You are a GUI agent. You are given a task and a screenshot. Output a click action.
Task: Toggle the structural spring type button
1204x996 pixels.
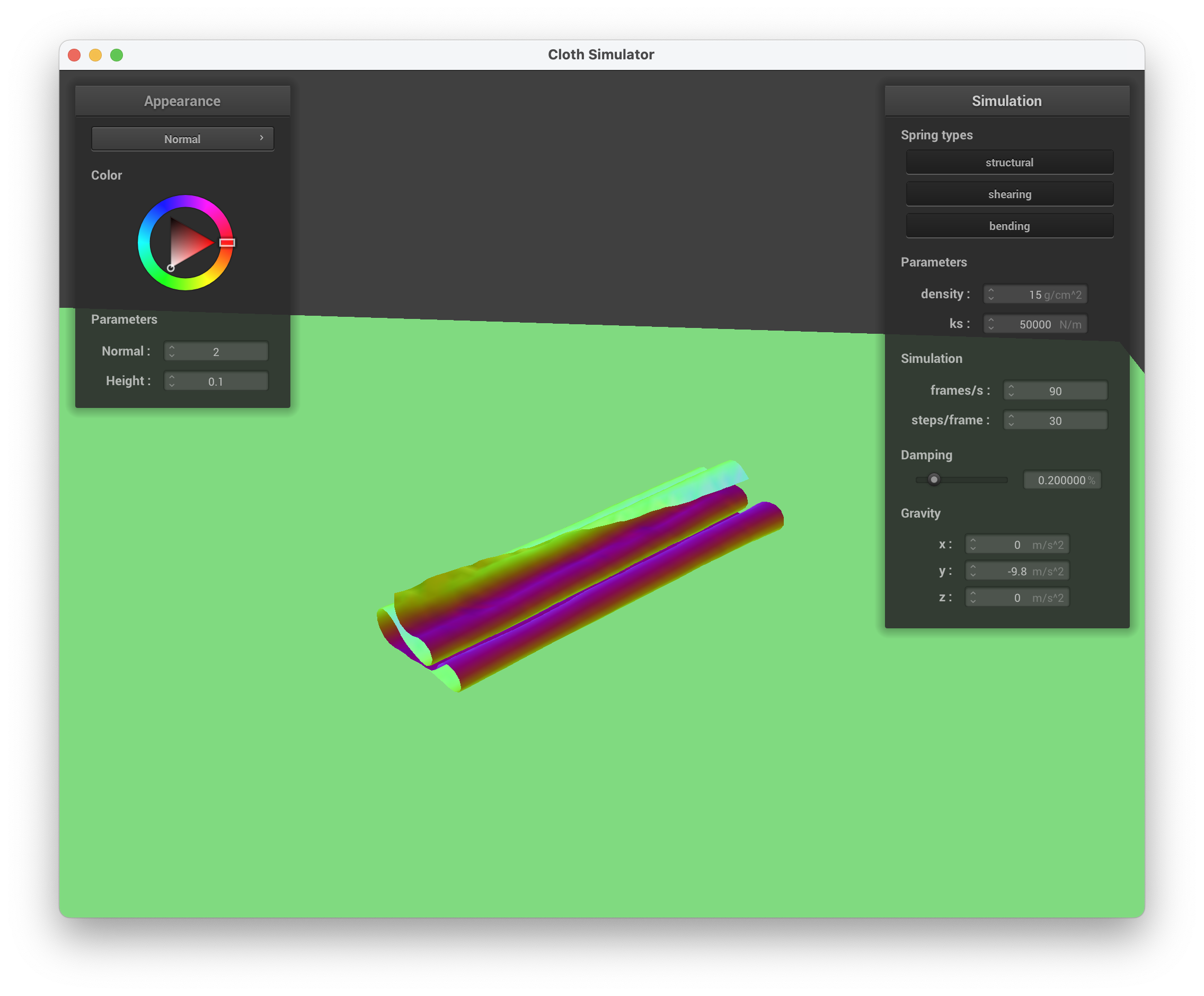1009,162
